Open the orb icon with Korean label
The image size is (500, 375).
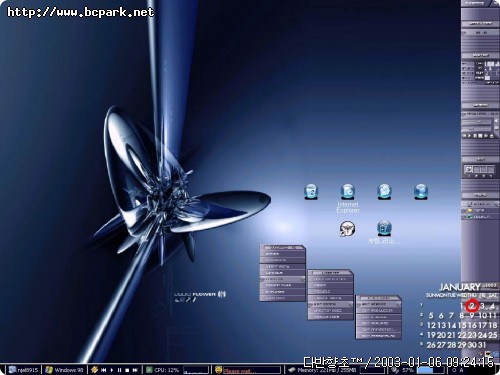(384, 228)
